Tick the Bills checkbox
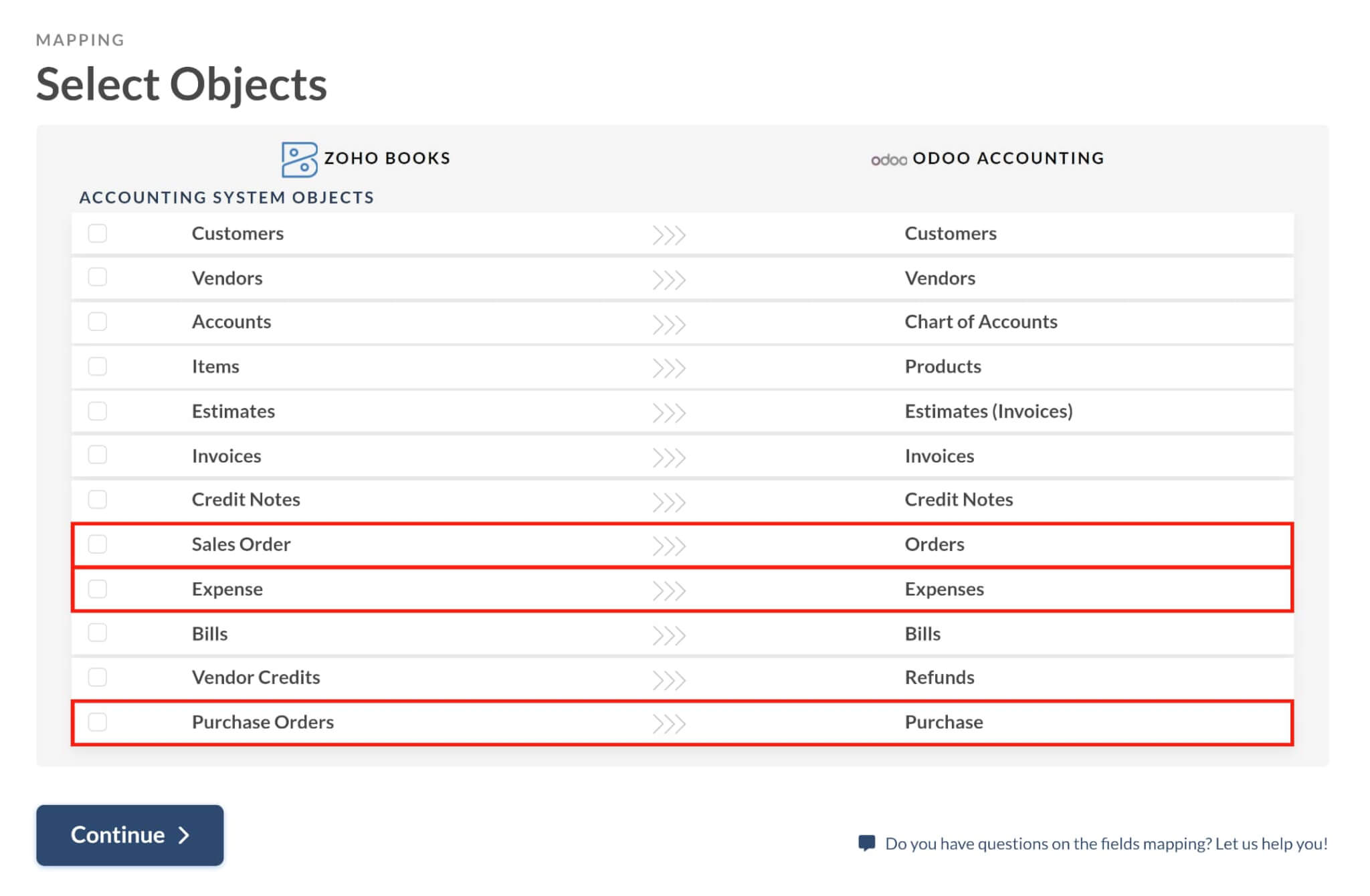Image resolution: width=1370 pixels, height=896 pixels. pyautogui.click(x=98, y=633)
